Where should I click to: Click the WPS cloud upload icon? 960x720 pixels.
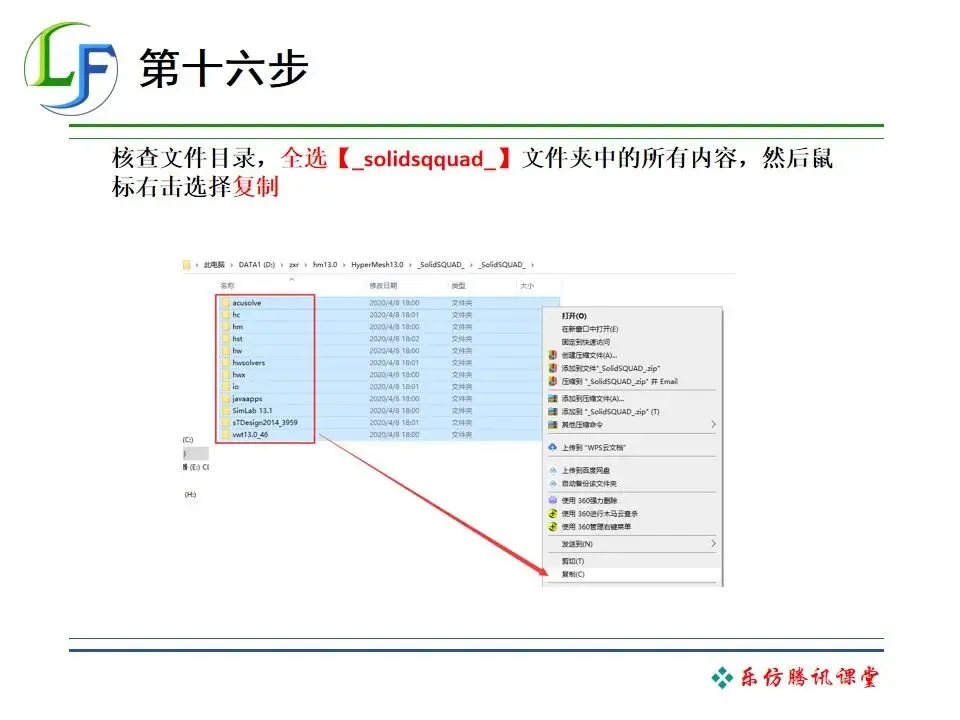pyautogui.click(x=552, y=448)
